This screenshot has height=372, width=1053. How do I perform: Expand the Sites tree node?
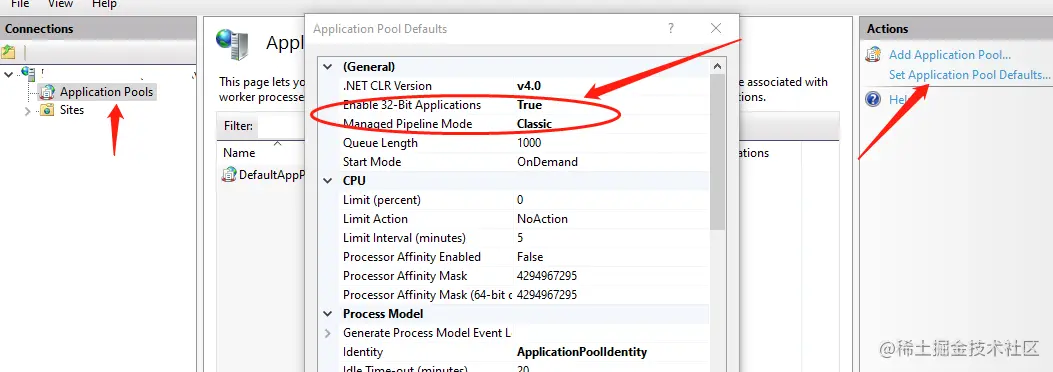click(x=28, y=111)
